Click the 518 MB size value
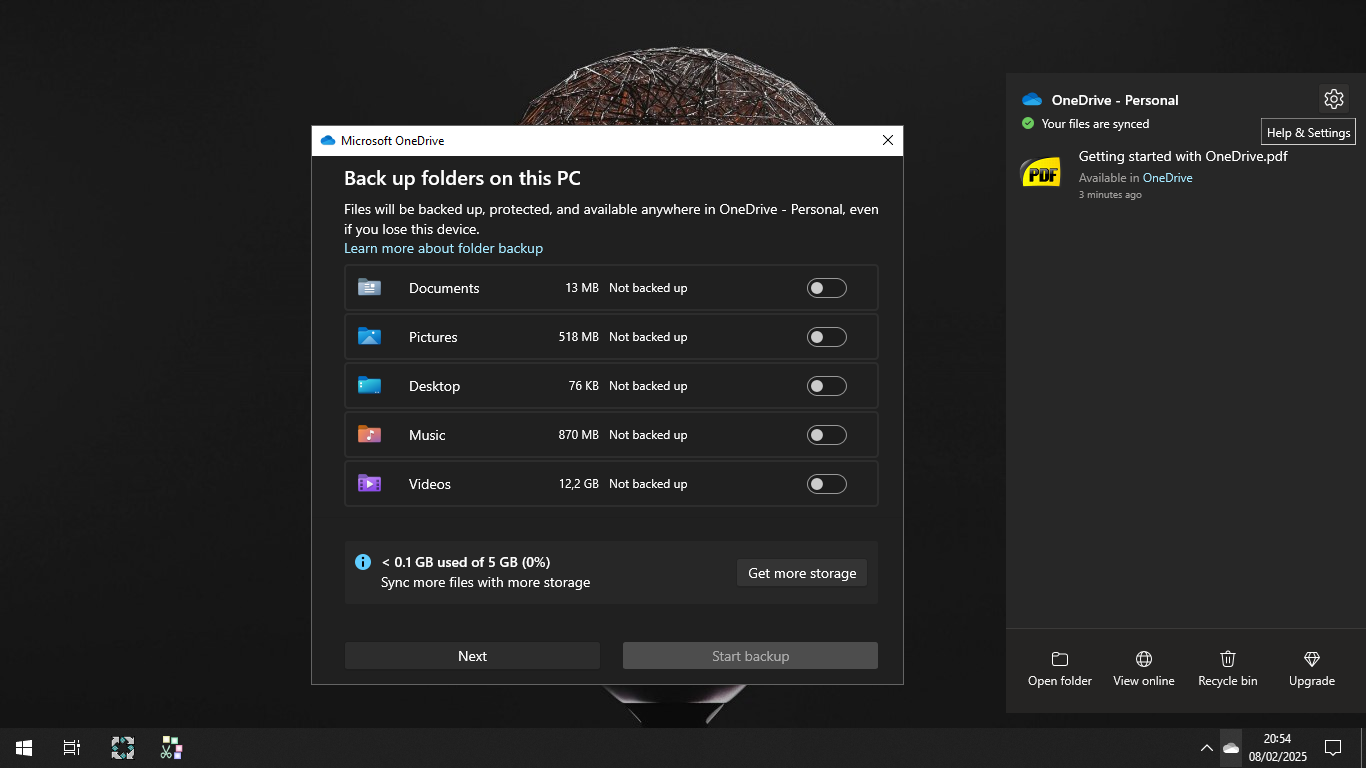The image size is (1366, 768). point(578,337)
